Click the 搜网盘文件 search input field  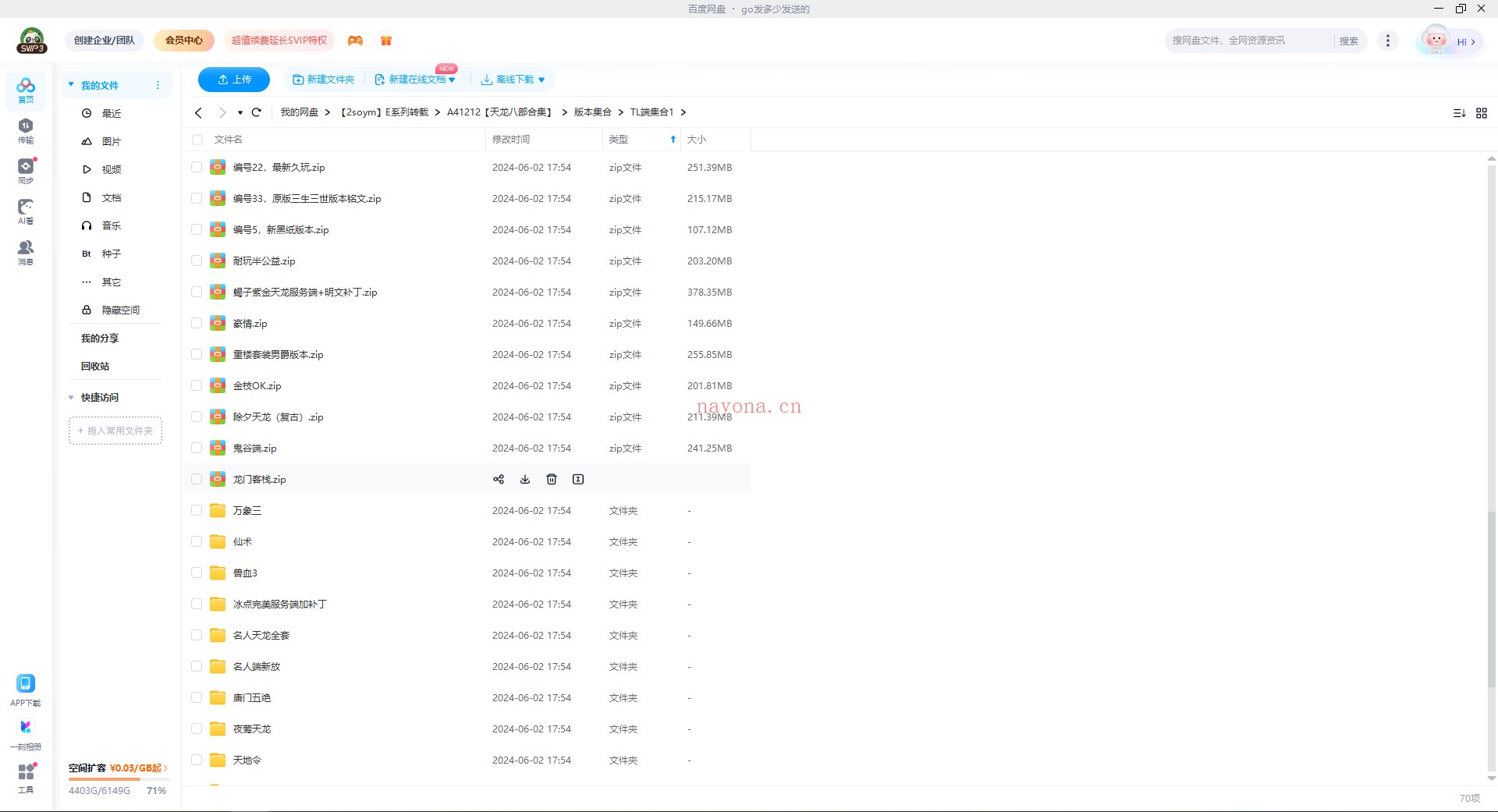[x=1251, y=41]
